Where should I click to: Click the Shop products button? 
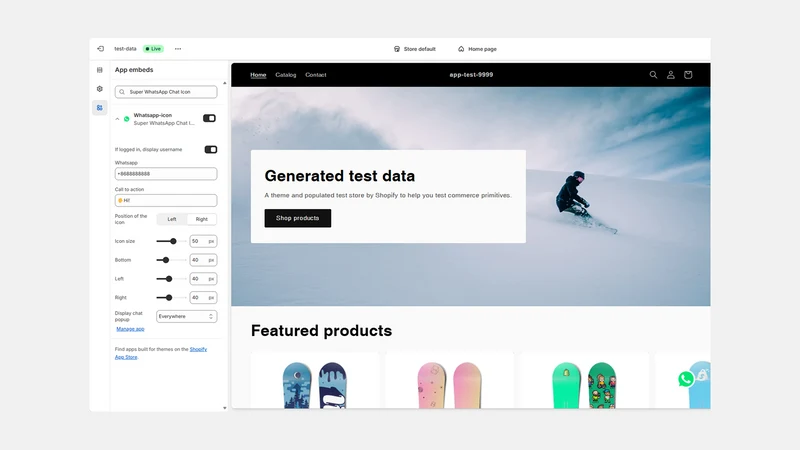point(297,218)
